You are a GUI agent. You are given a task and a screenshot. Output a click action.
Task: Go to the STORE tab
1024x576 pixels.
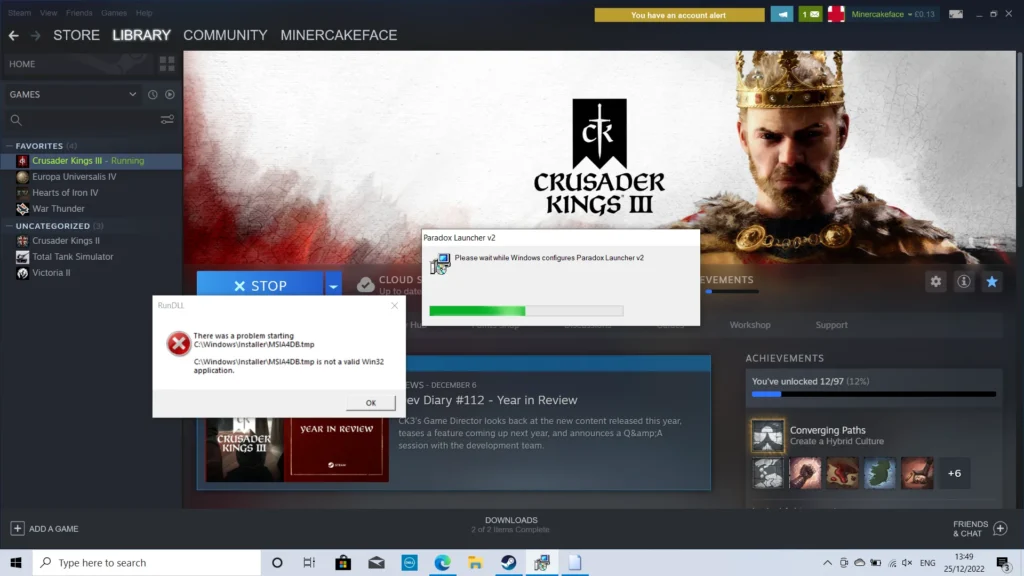(76, 35)
